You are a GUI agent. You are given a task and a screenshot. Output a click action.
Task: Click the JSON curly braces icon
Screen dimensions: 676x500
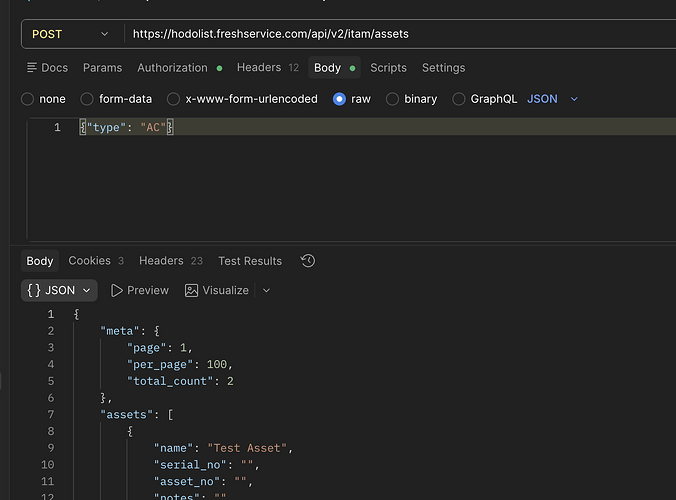point(34,291)
